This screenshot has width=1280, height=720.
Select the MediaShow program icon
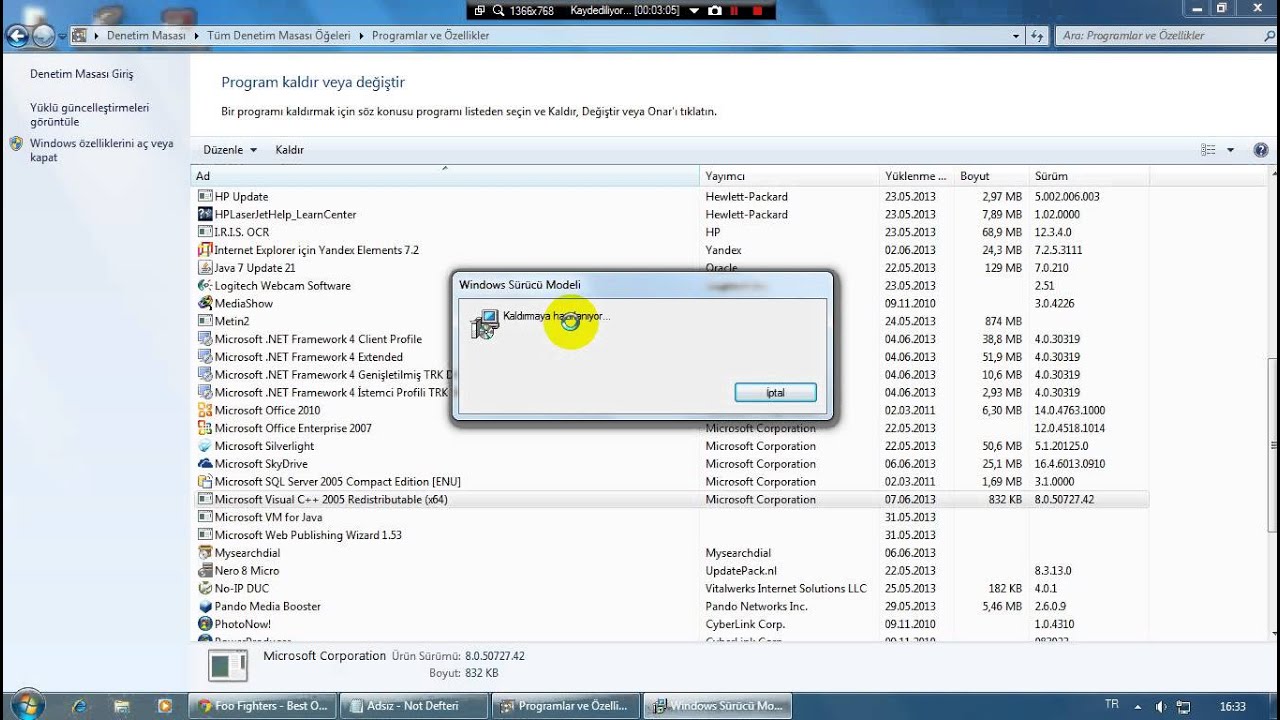pyautogui.click(x=205, y=303)
